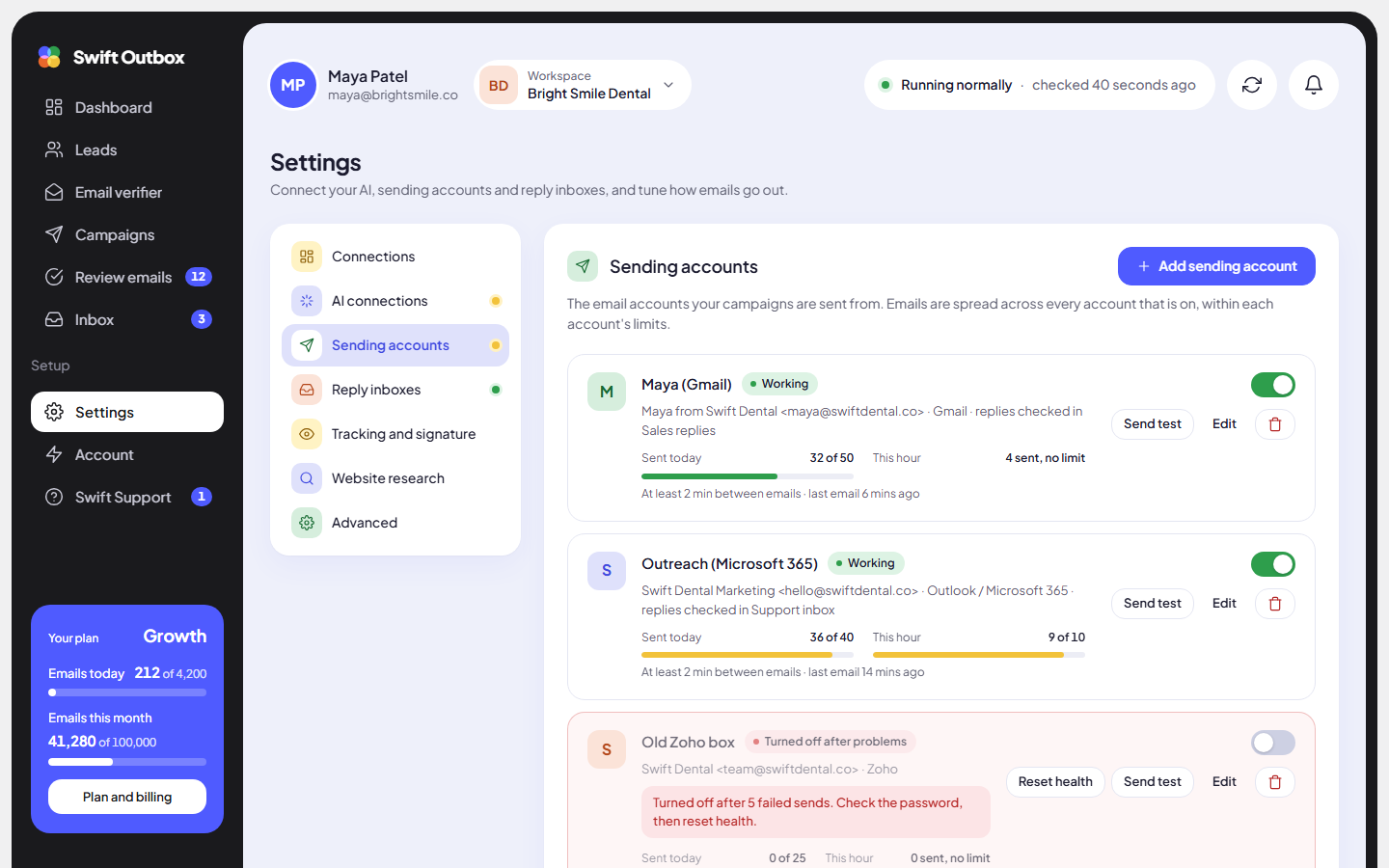
Task: Click the Reply inboxes tray icon
Action: [307, 390]
